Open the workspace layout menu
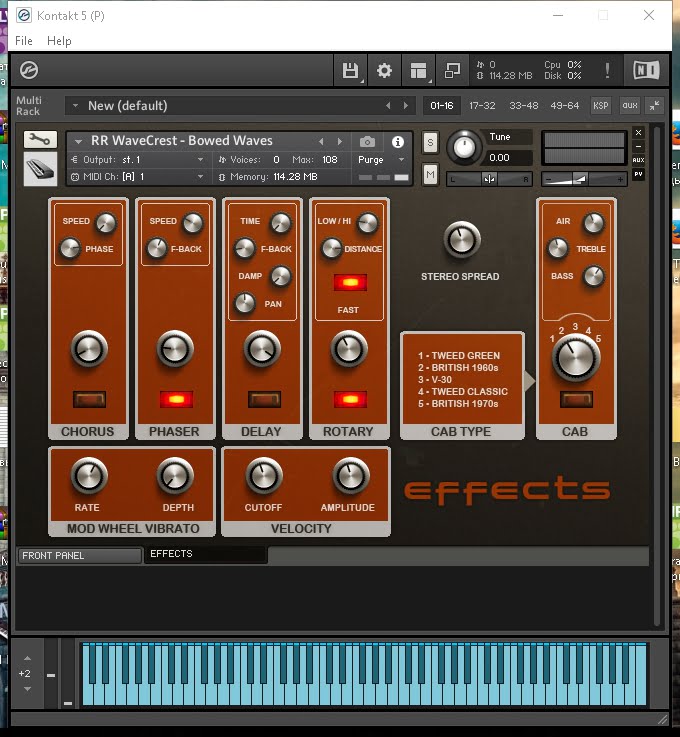 [418, 71]
